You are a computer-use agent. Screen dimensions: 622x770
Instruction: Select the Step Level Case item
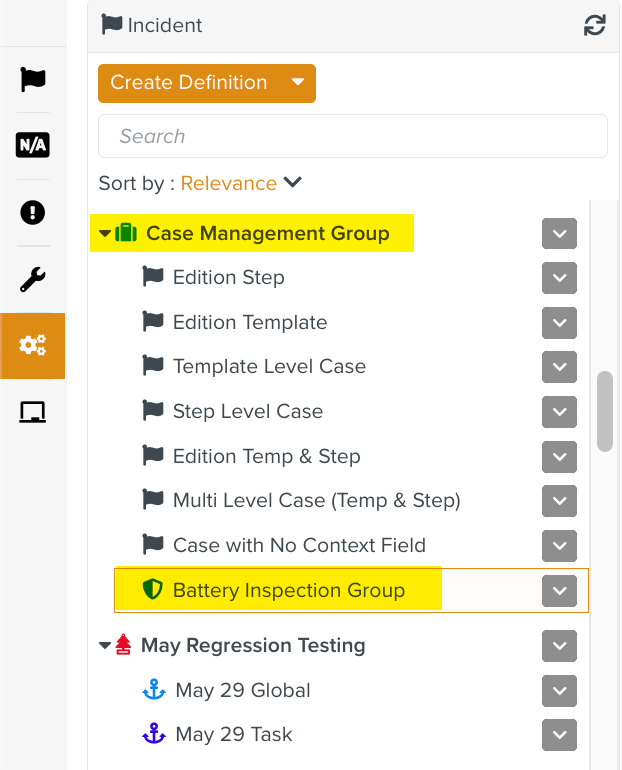pyautogui.click(x=247, y=411)
